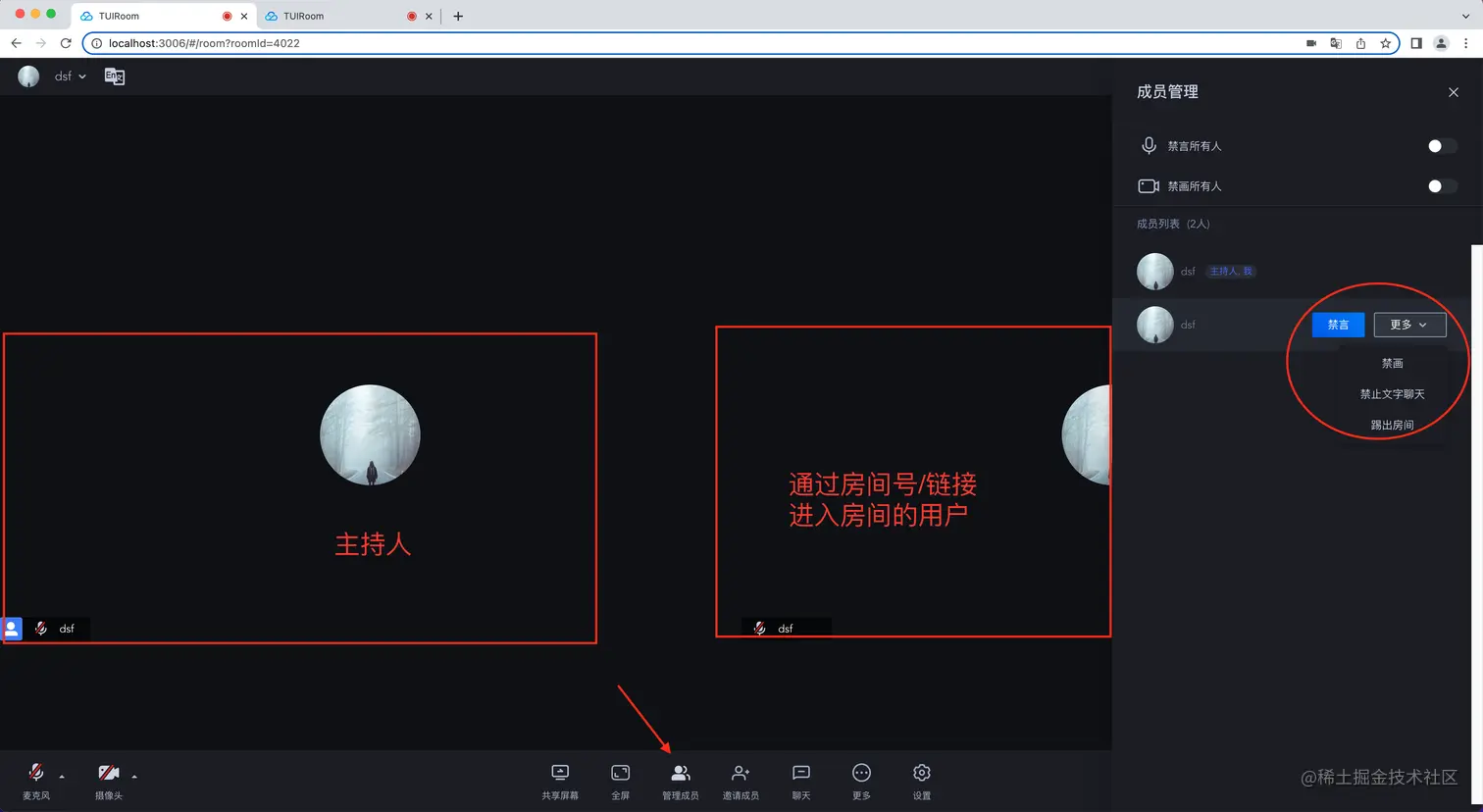
Task: Click the blue host badge icon on tile
Action: 12,629
